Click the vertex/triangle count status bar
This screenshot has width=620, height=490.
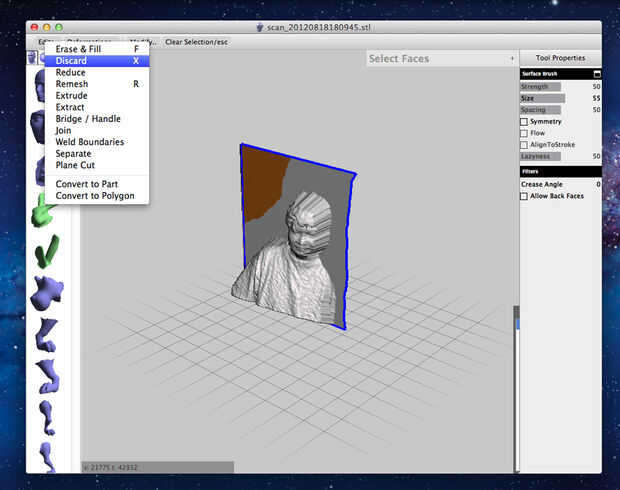[157, 467]
